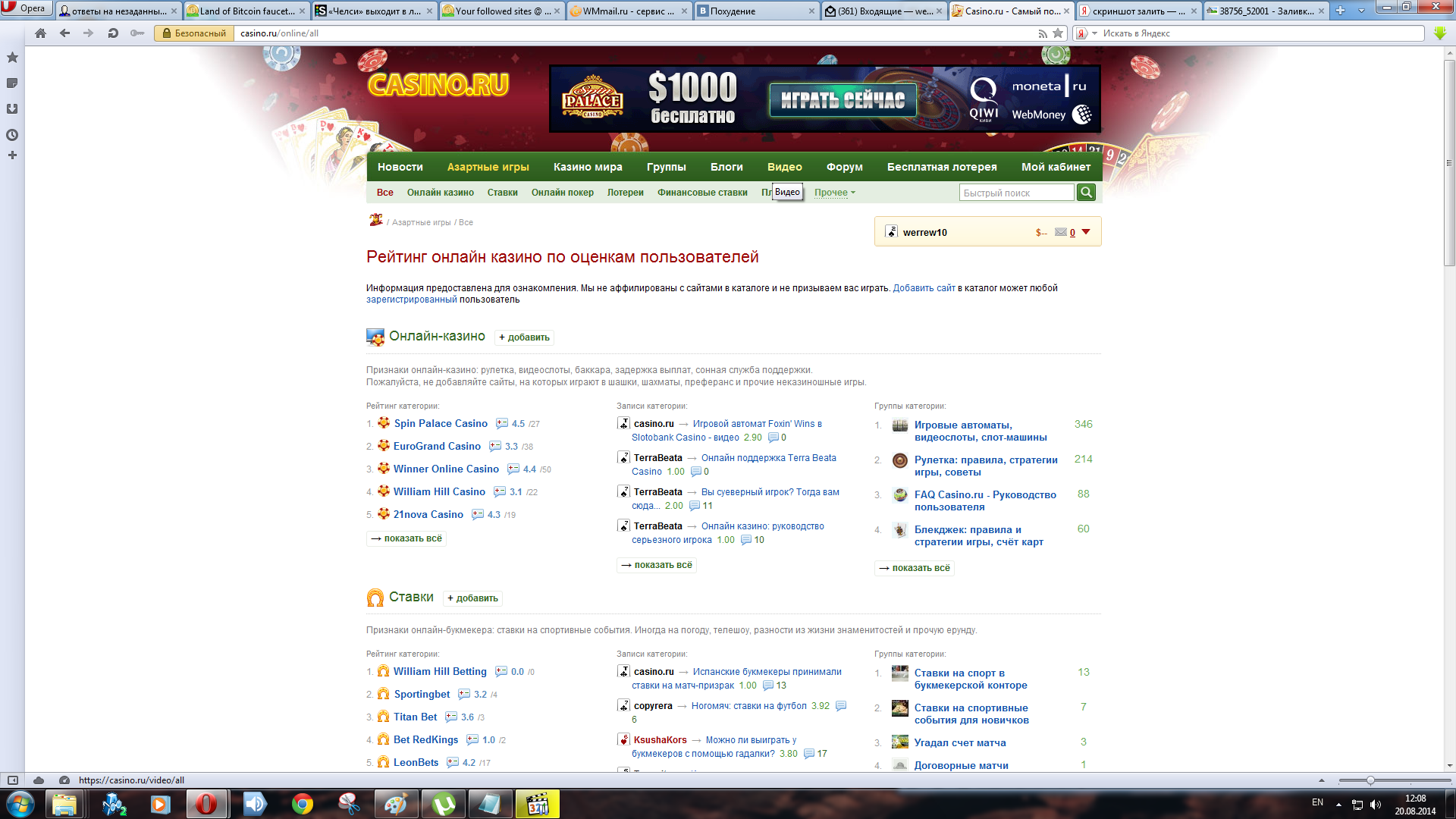
Task: Click the address bar URL field
Action: click(x=637, y=33)
